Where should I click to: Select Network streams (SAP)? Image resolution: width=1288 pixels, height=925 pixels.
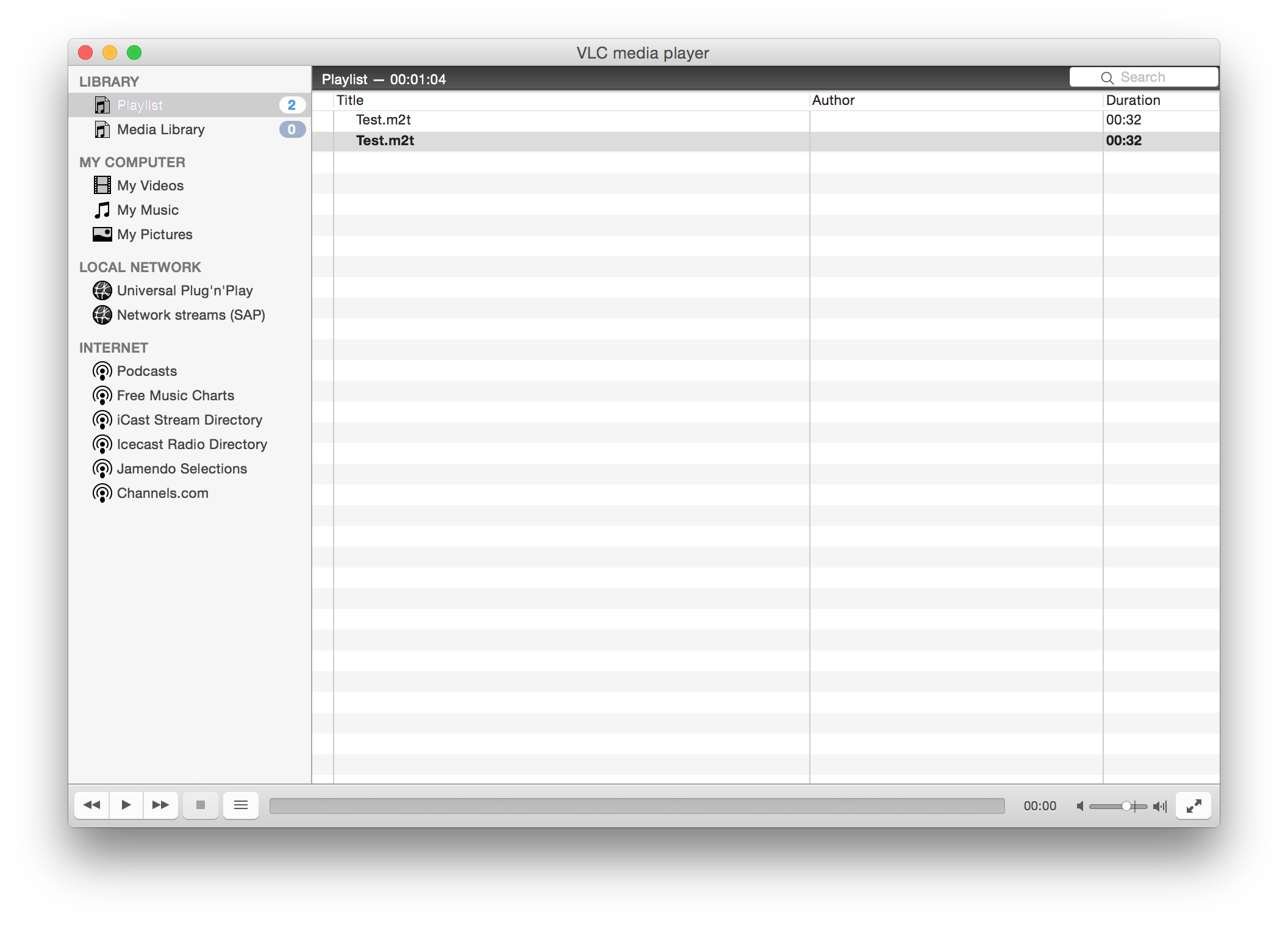(191, 315)
